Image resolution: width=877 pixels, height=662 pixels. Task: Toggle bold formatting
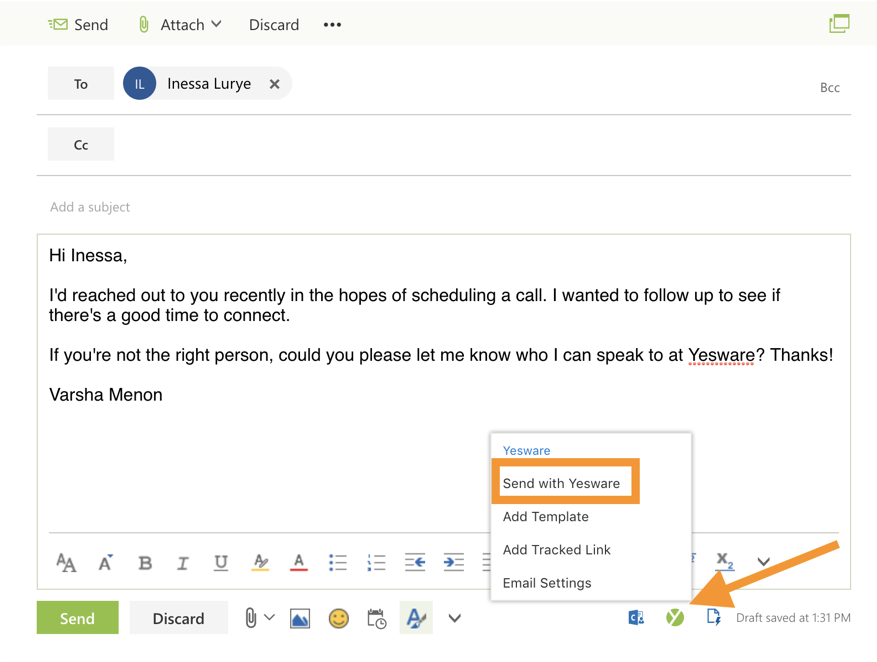click(145, 563)
